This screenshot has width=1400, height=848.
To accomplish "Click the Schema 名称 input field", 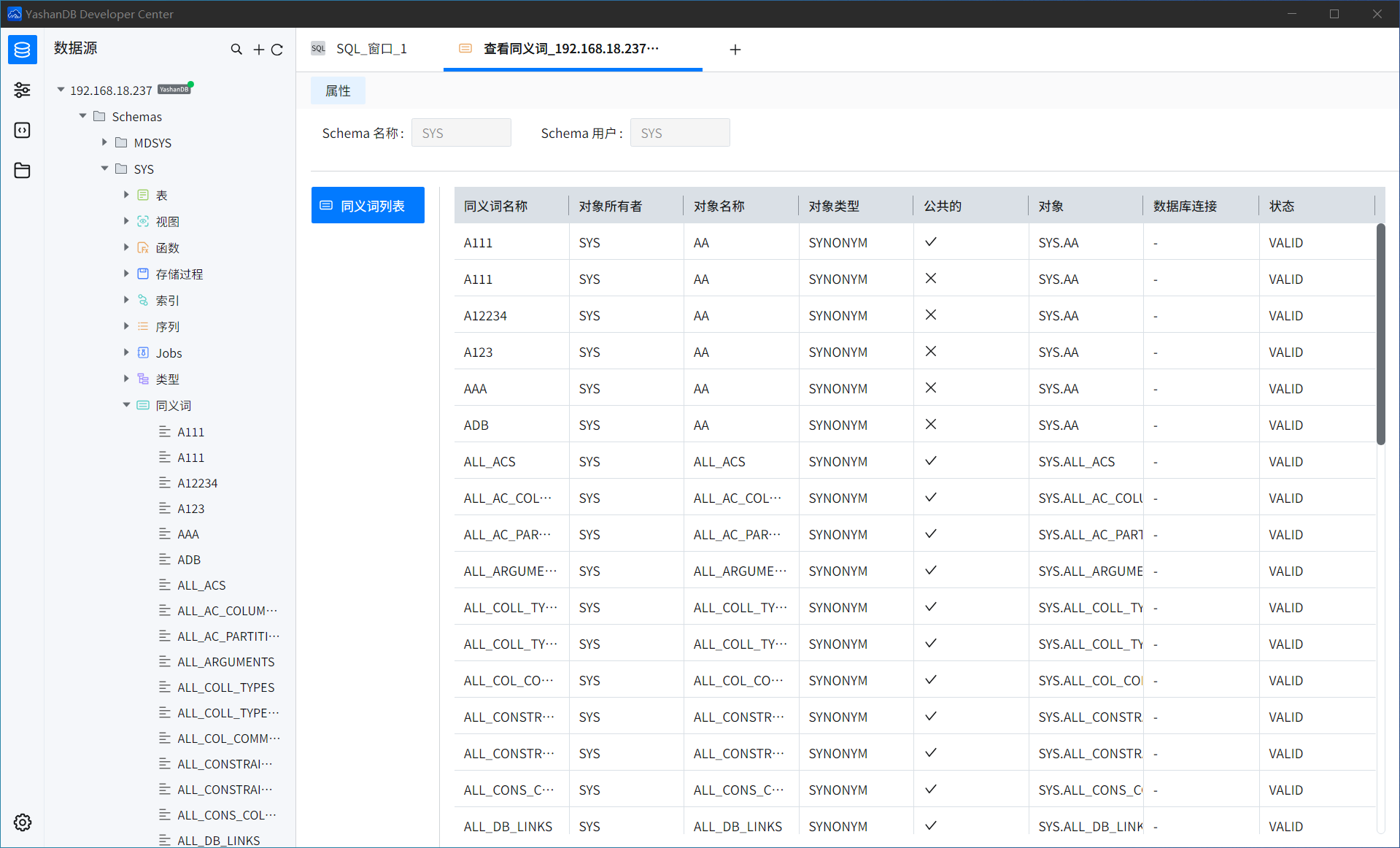I will coord(461,133).
